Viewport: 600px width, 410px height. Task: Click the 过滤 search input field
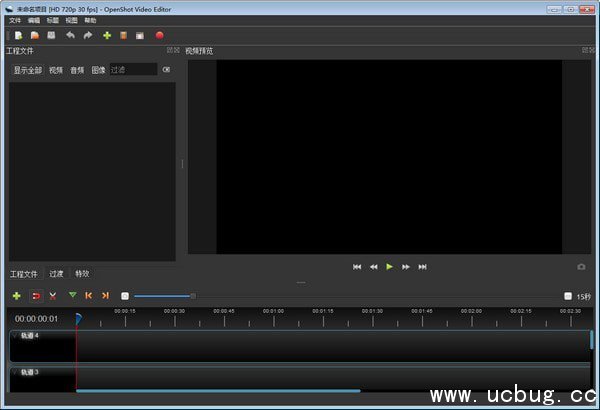[x=133, y=70]
